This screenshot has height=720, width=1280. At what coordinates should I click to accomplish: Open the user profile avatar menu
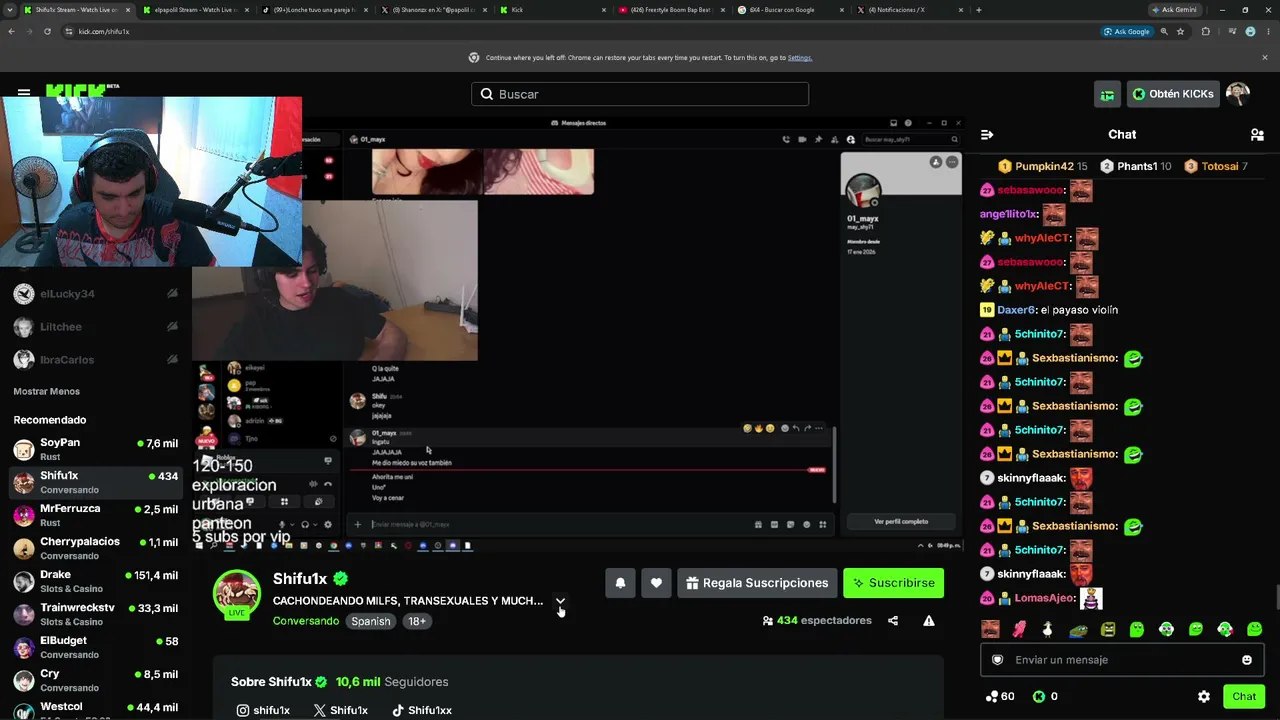click(1238, 94)
